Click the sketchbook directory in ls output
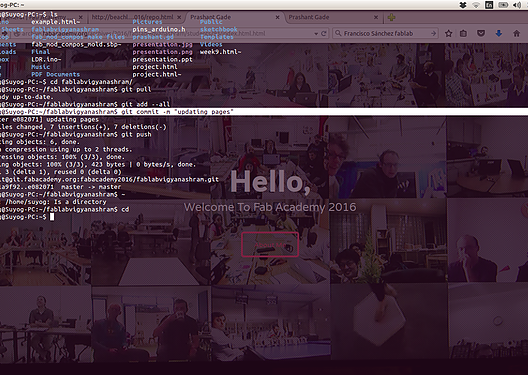Image resolution: width=528 pixels, height=375 pixels. (219, 30)
